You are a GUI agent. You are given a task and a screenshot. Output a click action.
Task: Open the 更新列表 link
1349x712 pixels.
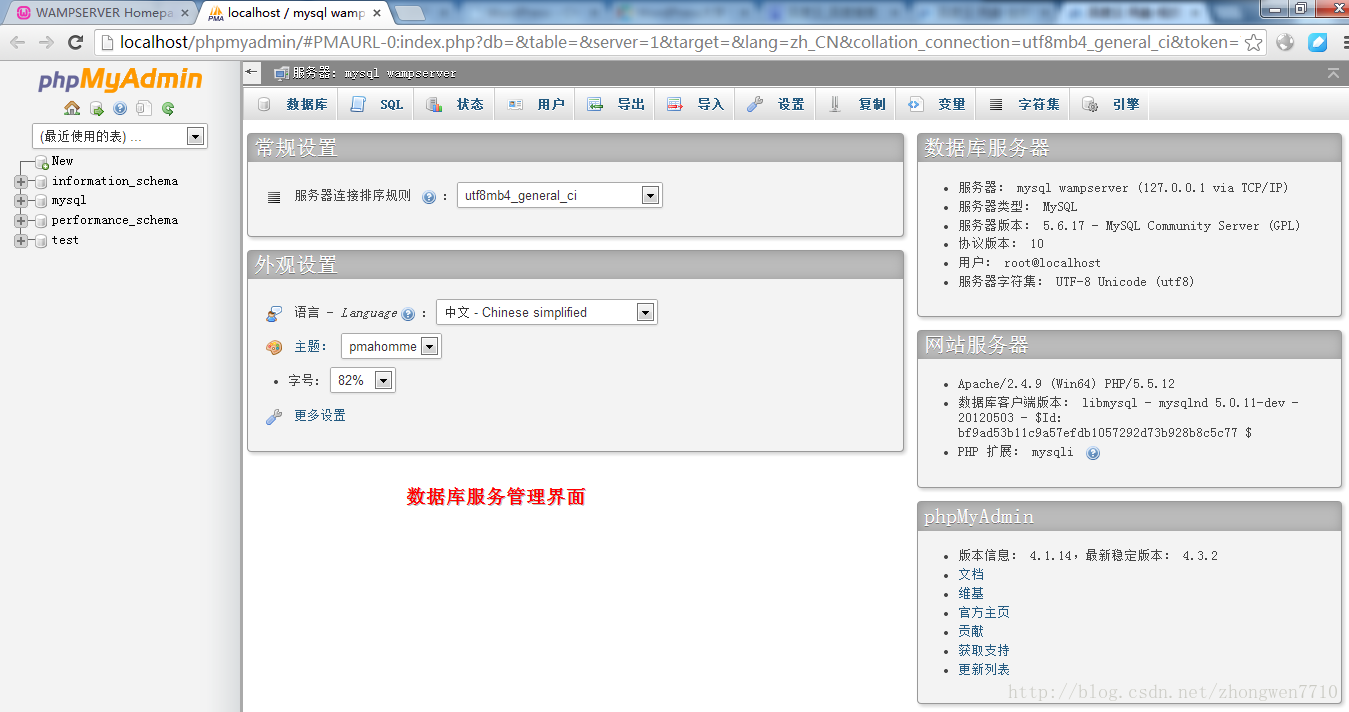984,670
